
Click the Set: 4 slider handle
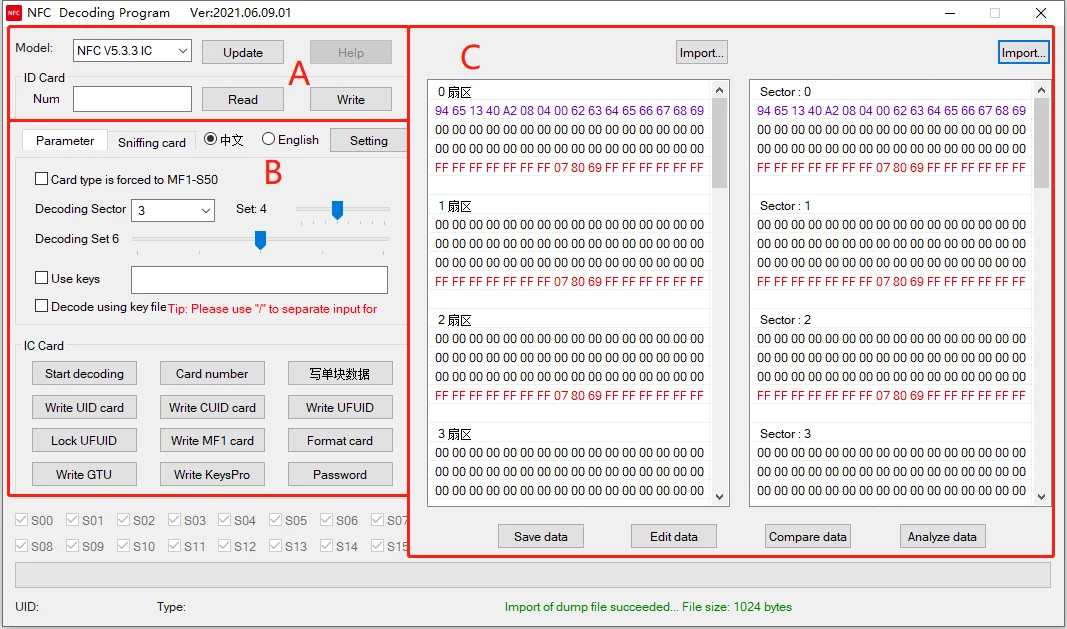337,210
